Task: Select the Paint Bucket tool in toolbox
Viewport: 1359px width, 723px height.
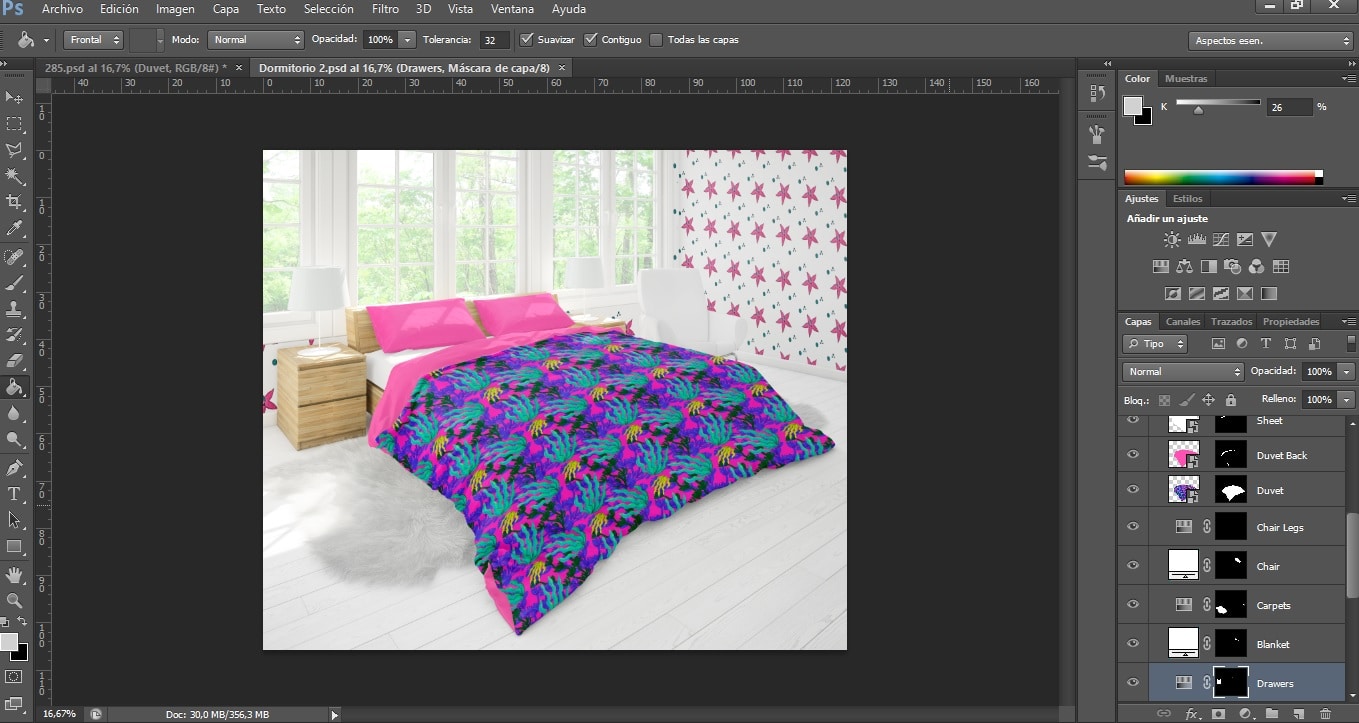Action: 15,387
